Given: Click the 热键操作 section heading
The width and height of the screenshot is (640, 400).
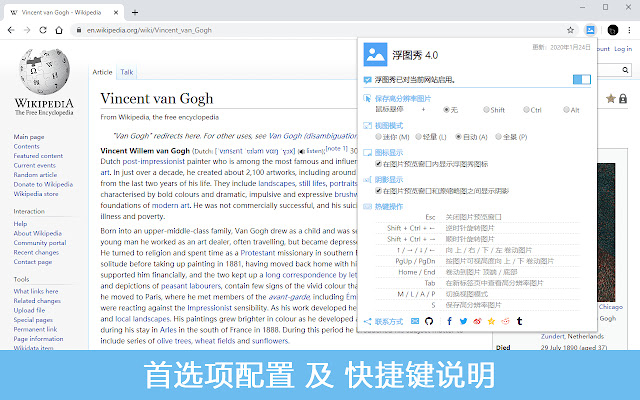Looking at the screenshot, I should [389, 207].
